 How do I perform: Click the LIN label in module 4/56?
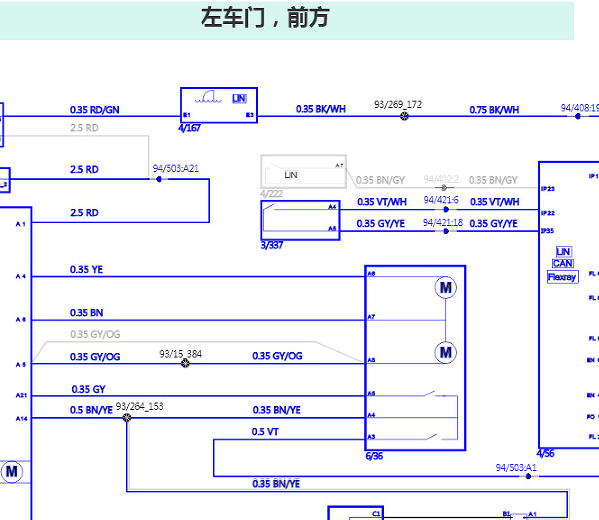(x=563, y=251)
